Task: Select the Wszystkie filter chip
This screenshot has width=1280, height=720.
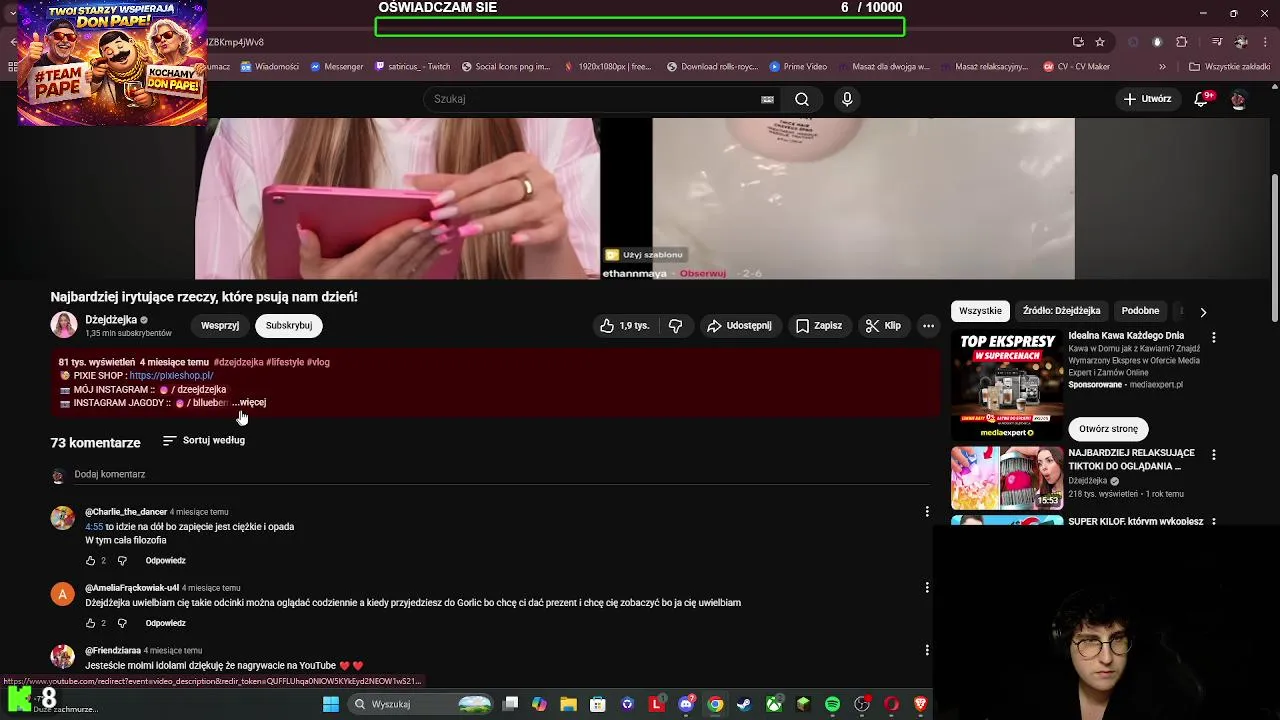Action: click(x=980, y=311)
